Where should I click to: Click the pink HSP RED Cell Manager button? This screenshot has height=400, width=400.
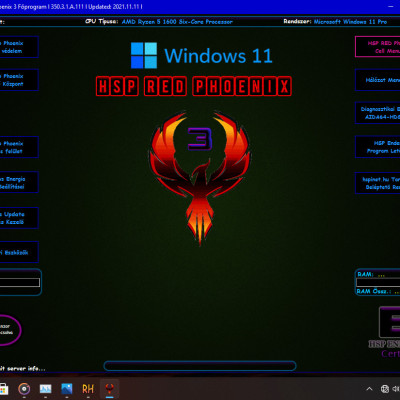click(x=378, y=47)
